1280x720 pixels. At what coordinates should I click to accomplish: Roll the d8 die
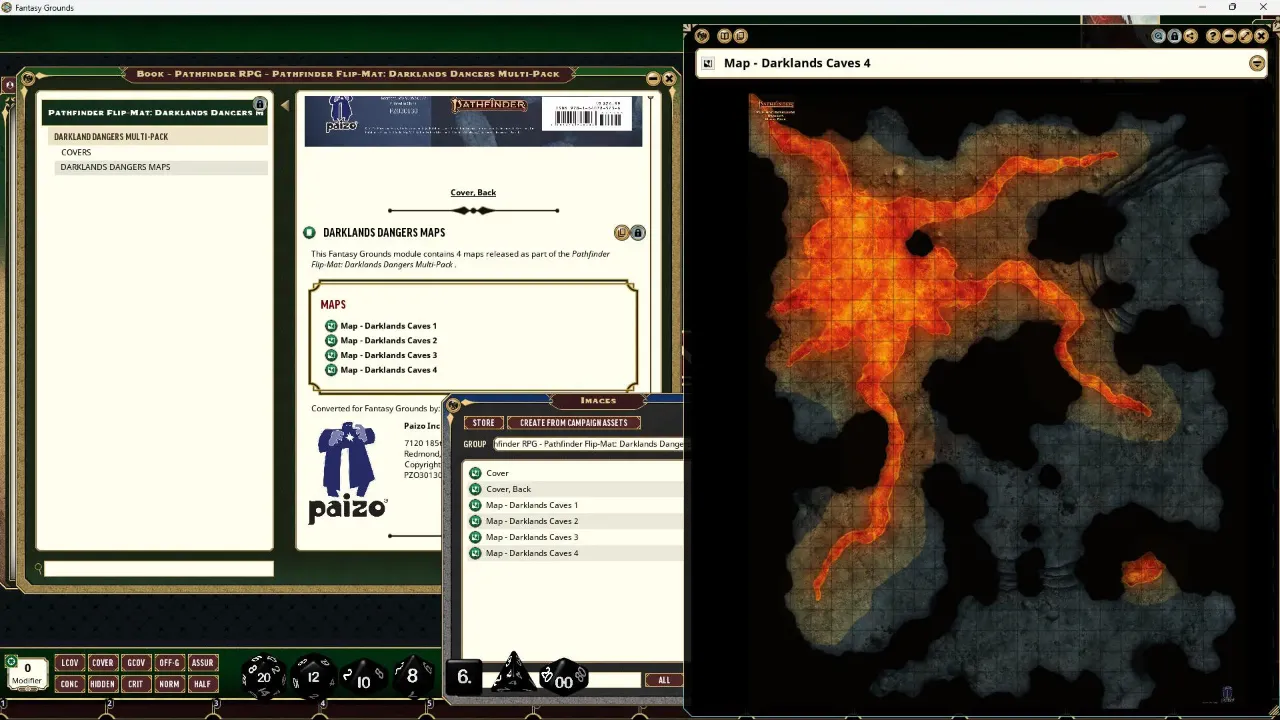point(412,676)
